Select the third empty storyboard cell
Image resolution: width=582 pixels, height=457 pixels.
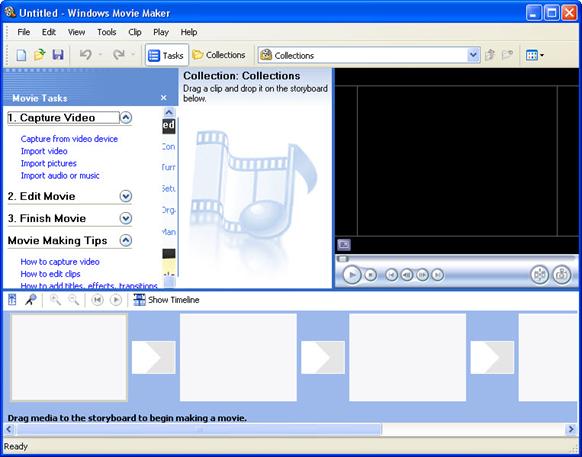408,358
